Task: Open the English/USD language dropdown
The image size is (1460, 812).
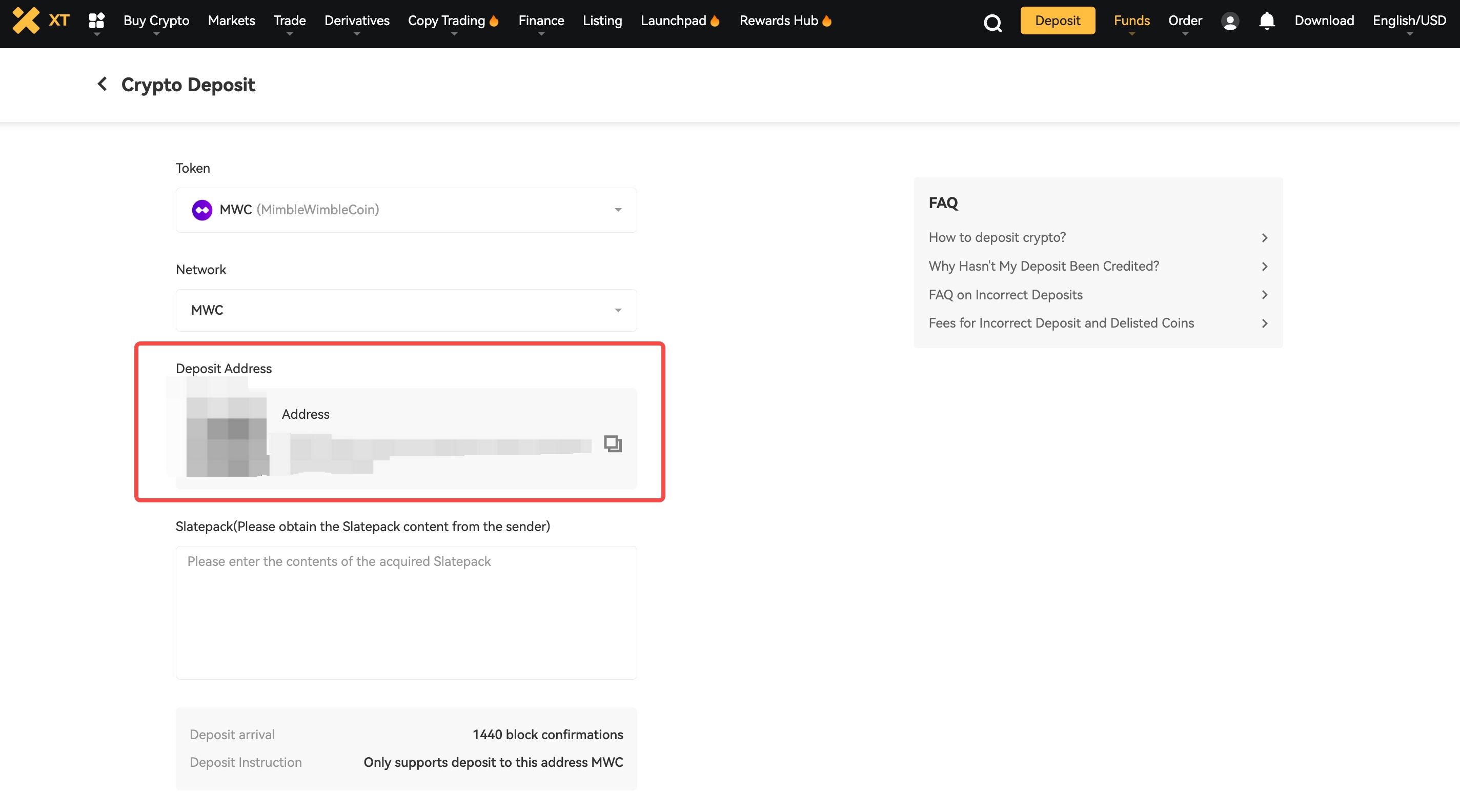Action: point(1409,21)
